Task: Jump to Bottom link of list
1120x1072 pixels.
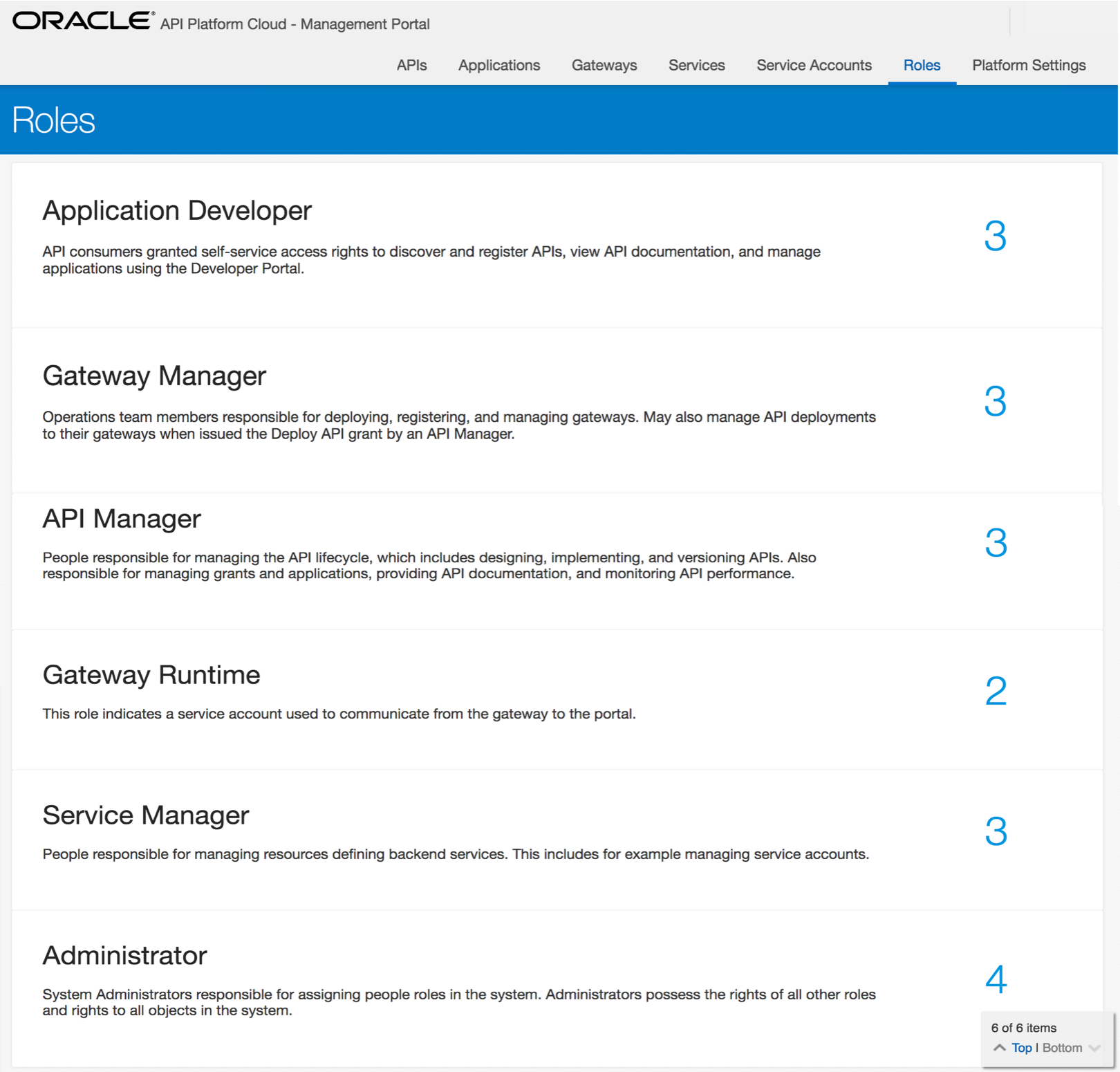Action: pos(1062,1048)
